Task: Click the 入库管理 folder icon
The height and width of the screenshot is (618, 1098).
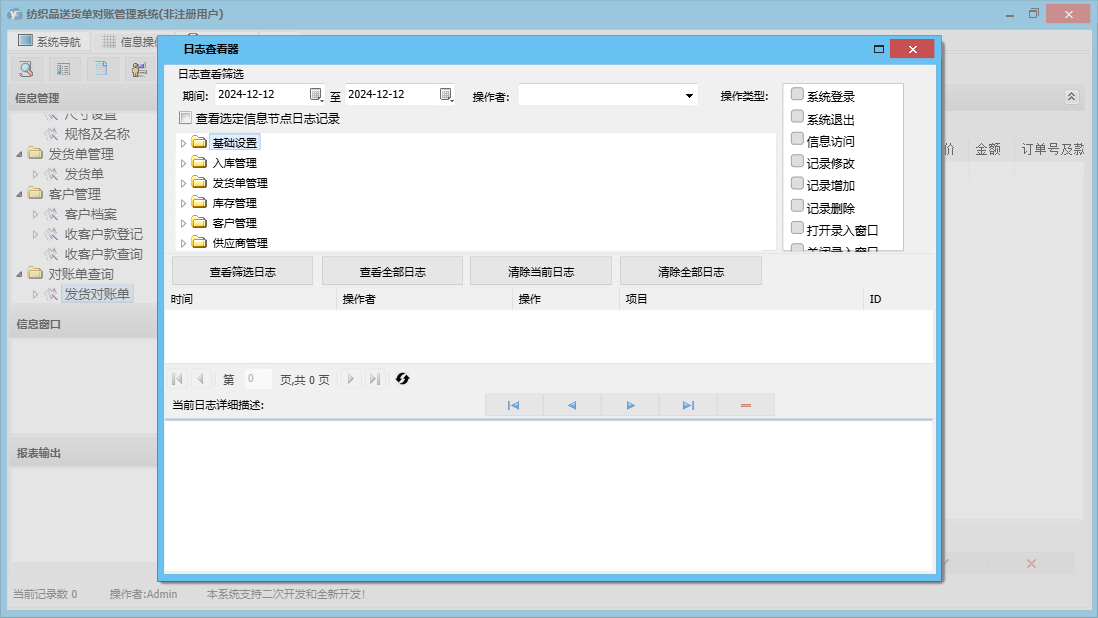Action: coord(200,163)
